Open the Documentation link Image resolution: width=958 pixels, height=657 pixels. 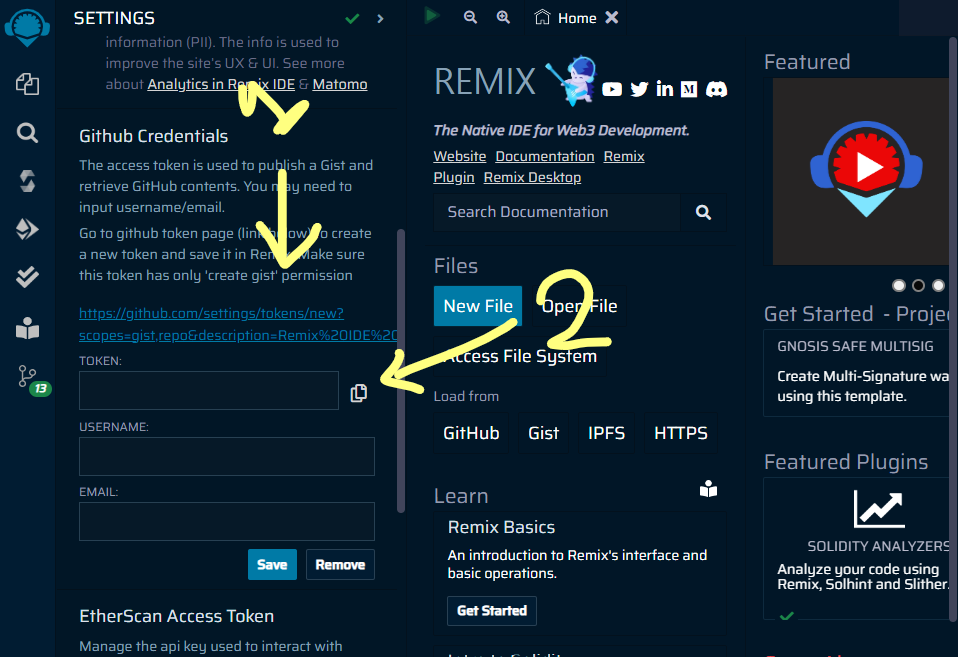[x=545, y=156]
